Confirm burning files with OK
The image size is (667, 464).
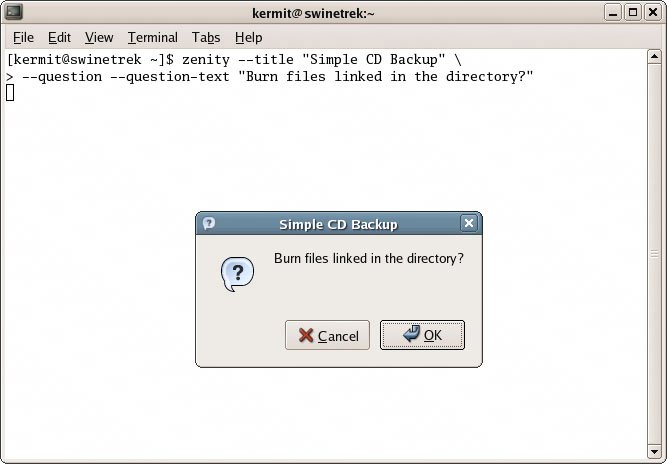[422, 335]
